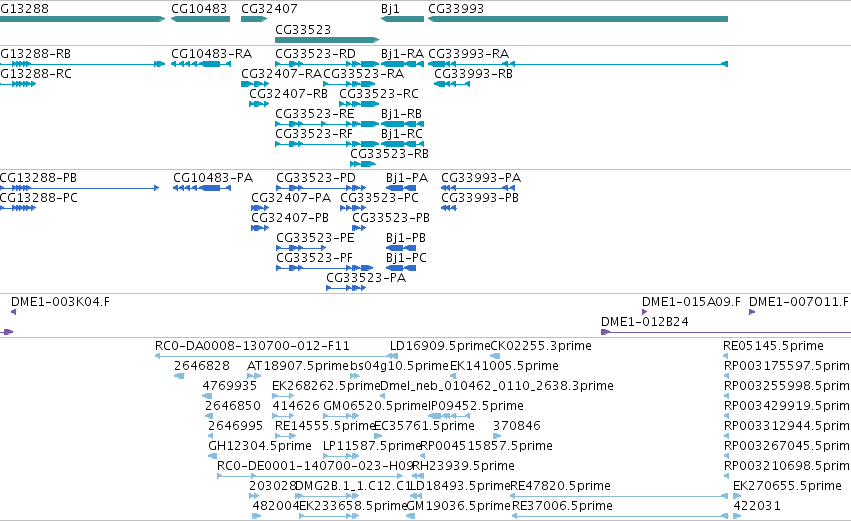The image size is (851, 521).
Task: Select the CG10483 gene bar
Action: [200, 19]
